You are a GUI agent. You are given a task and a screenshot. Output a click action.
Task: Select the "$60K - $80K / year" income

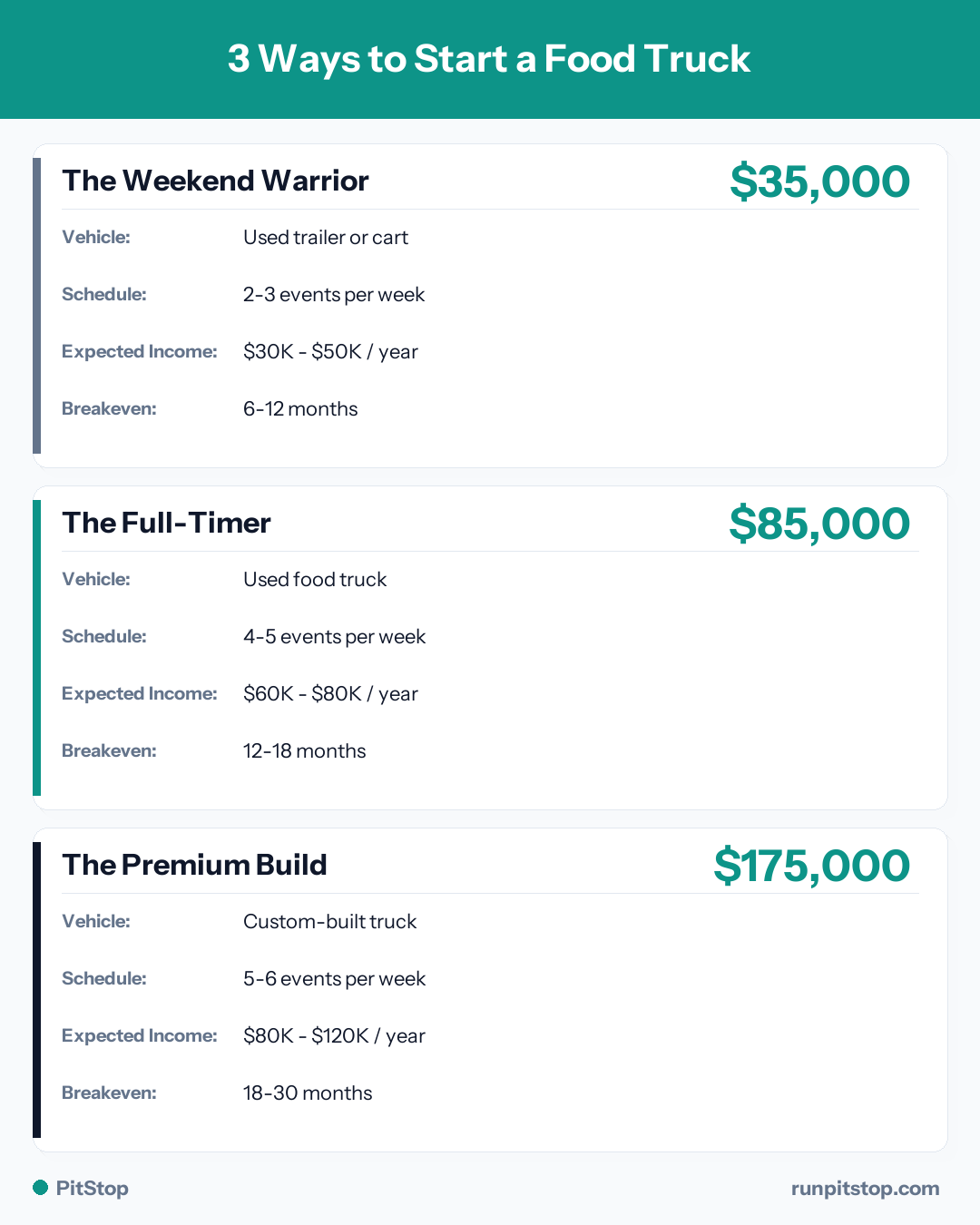point(330,694)
